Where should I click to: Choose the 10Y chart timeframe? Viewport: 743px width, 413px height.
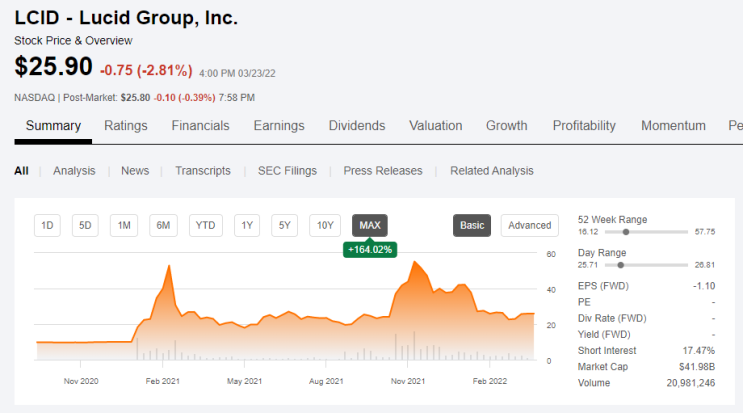[325, 225]
